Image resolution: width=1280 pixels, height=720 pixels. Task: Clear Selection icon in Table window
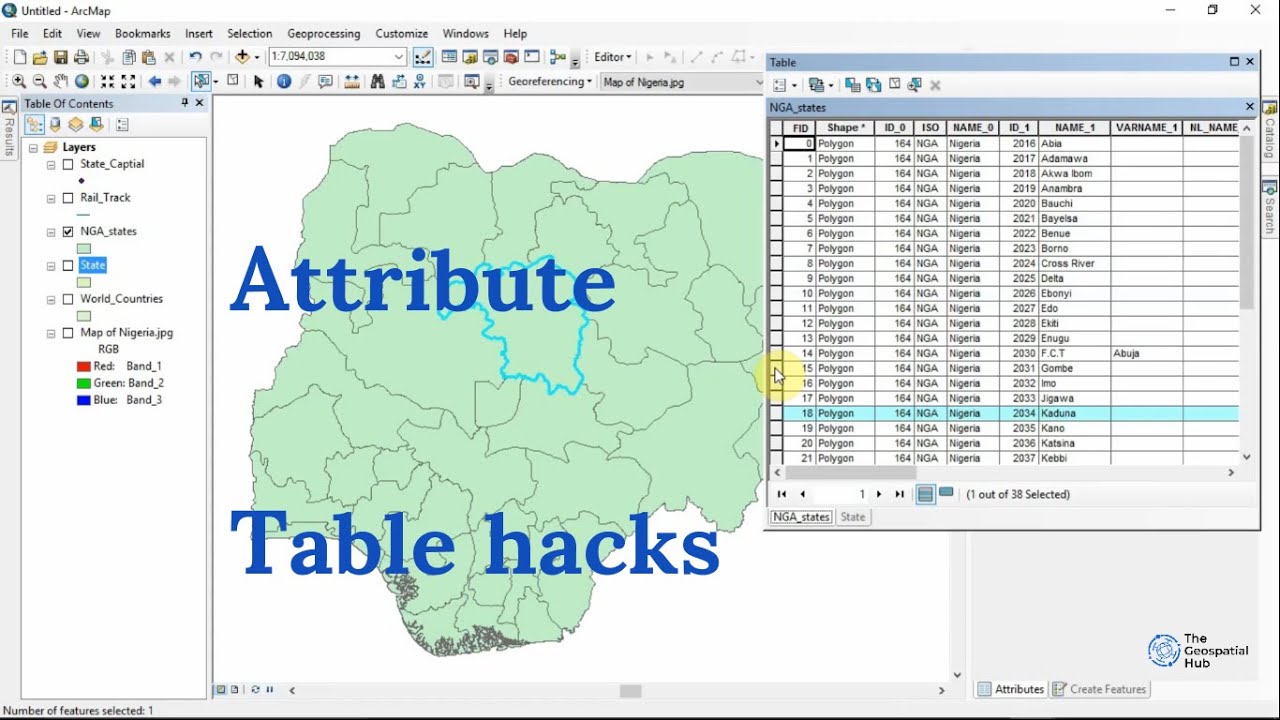pos(894,86)
